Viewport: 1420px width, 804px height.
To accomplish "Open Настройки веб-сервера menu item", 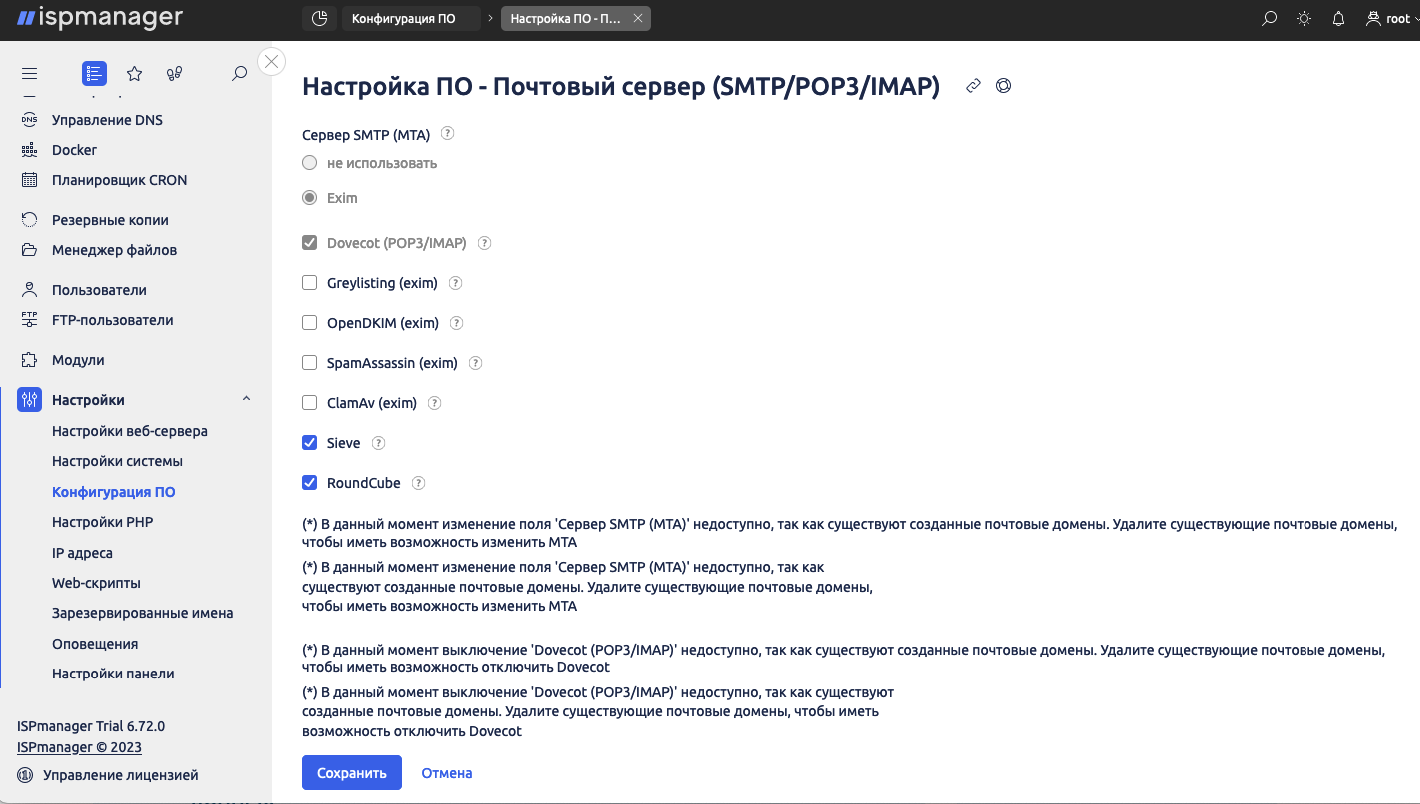I will coord(130,431).
